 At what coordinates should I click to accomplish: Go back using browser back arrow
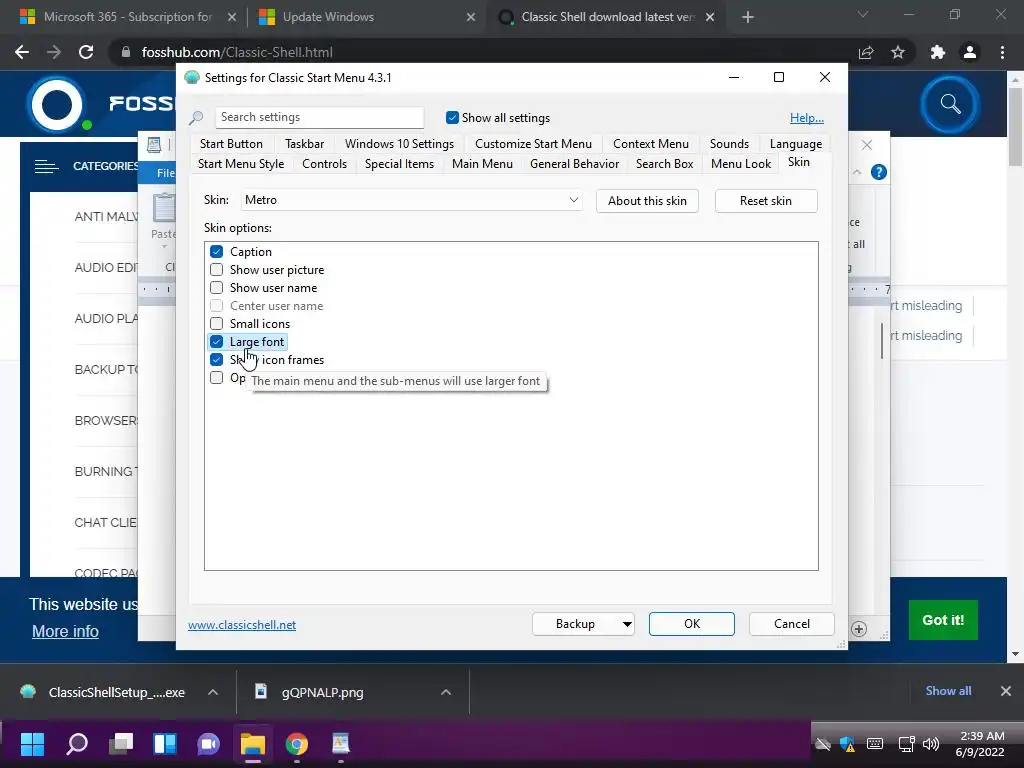pos(22,52)
